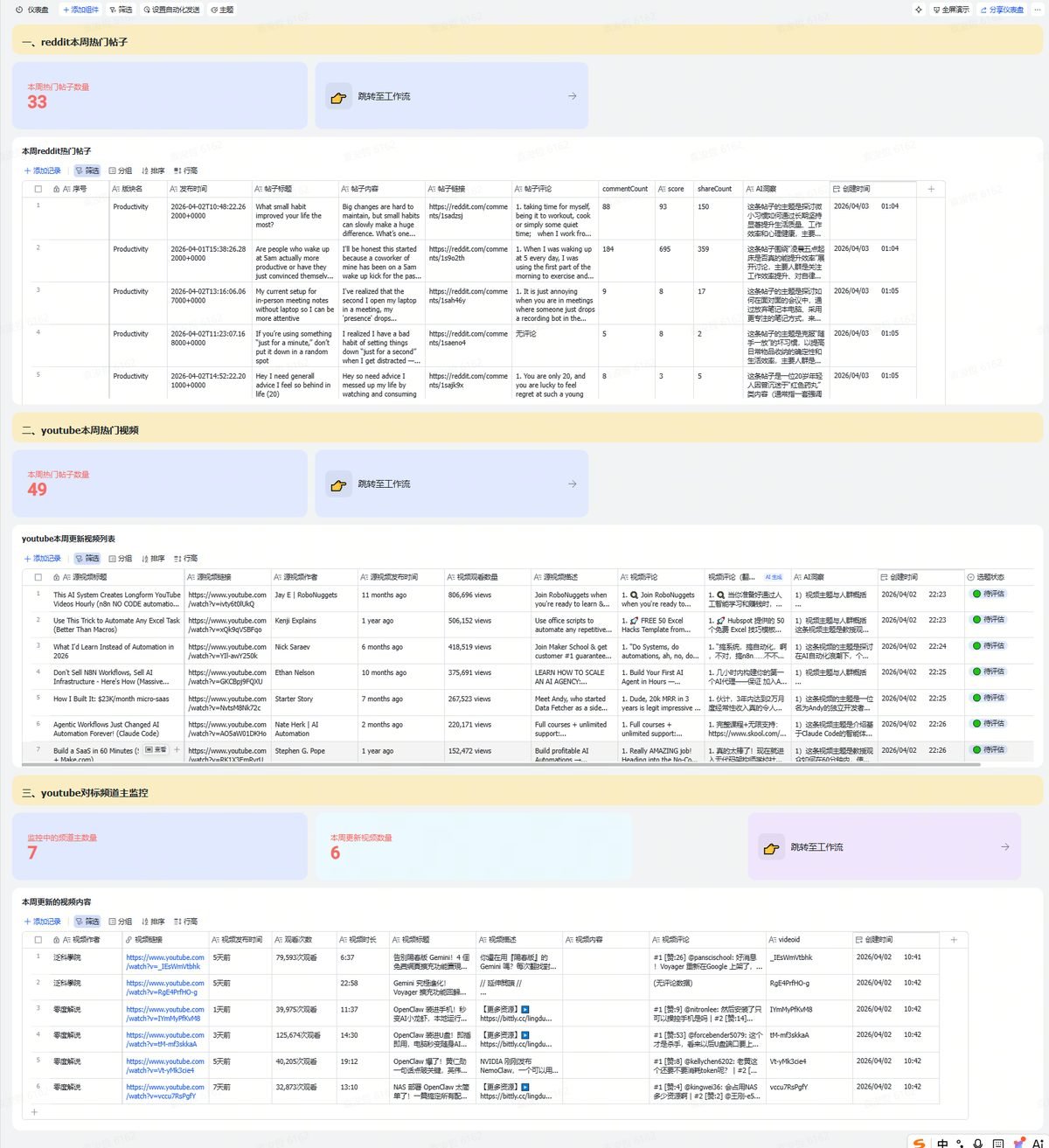Open 排序 for 本周更新的视频内容 table
Image resolution: width=1049 pixels, height=1148 pixels.
tap(153, 922)
